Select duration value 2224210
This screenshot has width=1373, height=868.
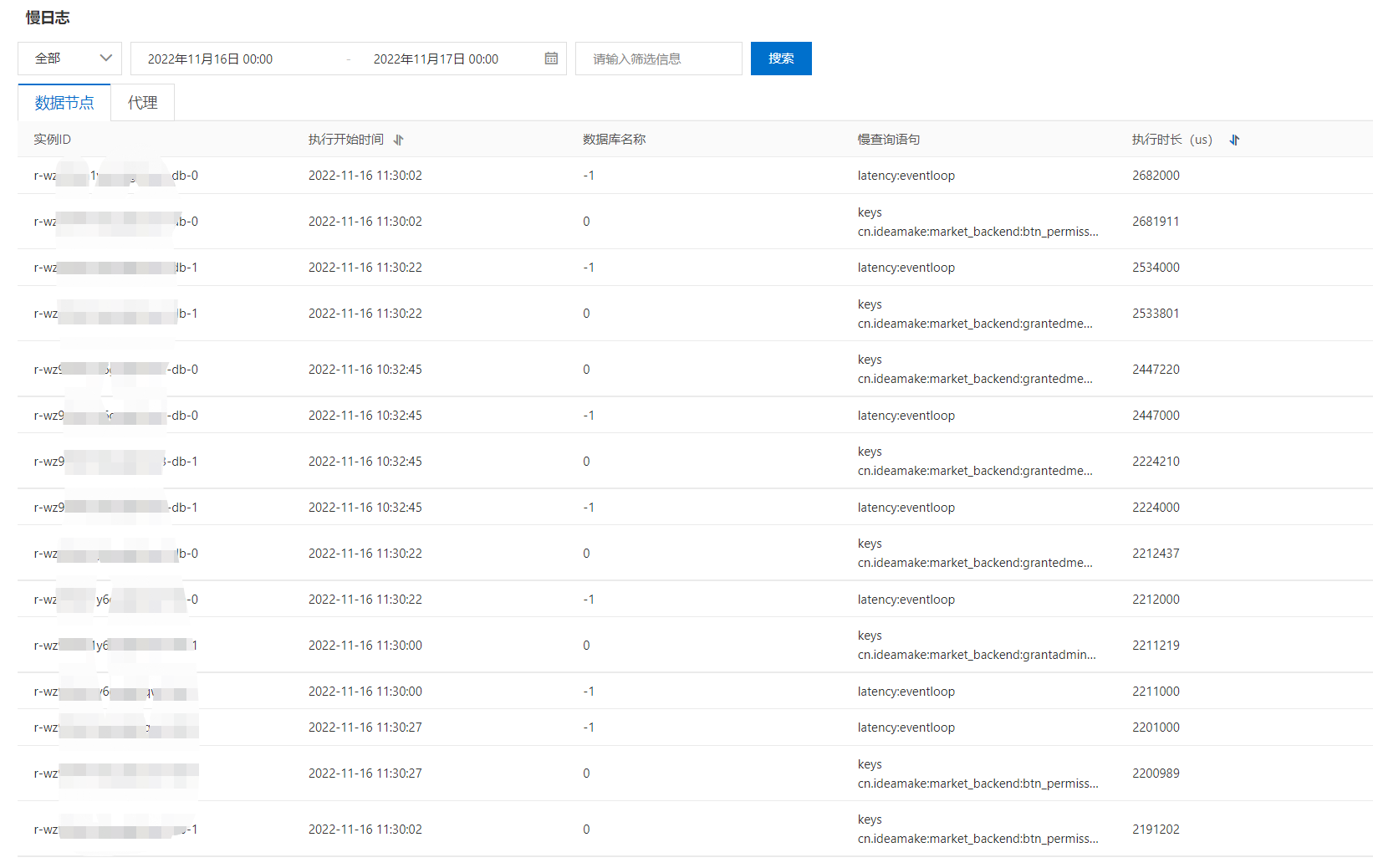coord(1156,462)
